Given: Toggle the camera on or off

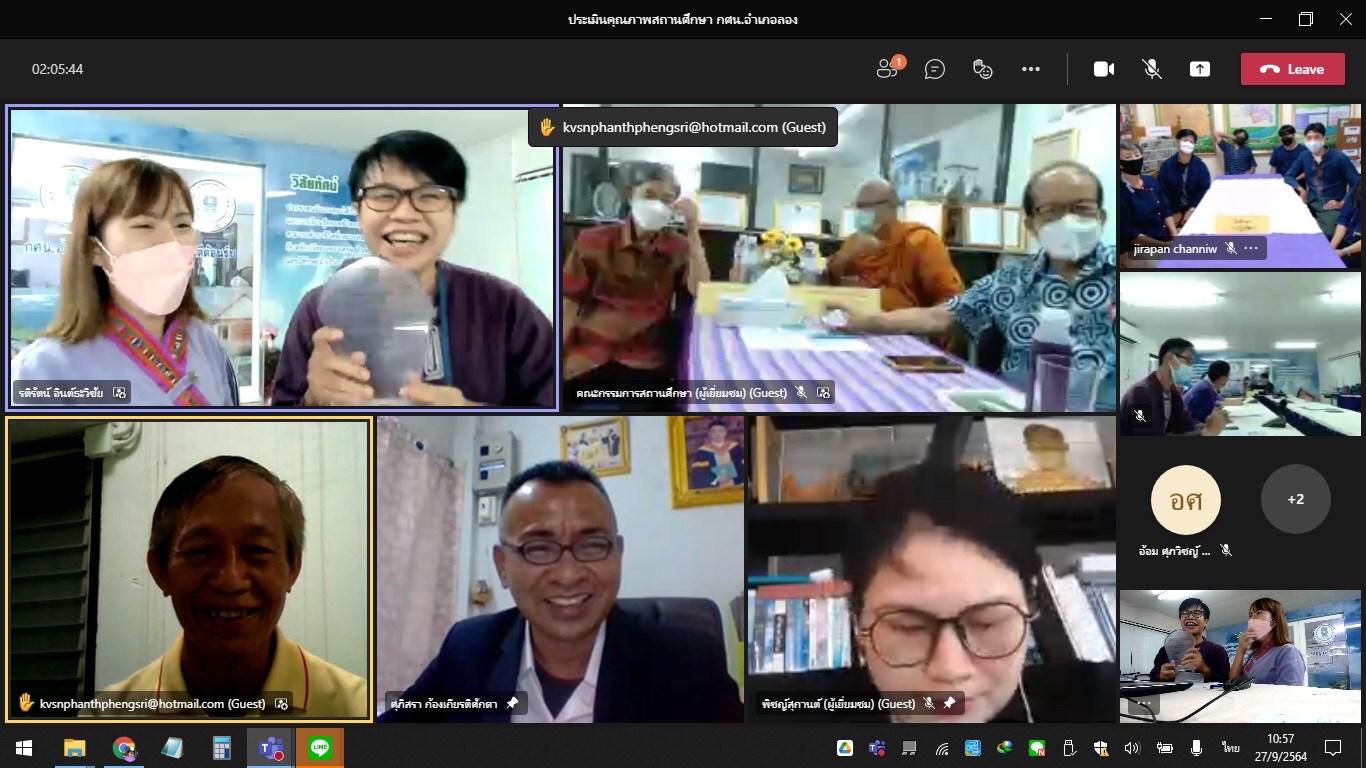Looking at the screenshot, I should (x=1104, y=69).
